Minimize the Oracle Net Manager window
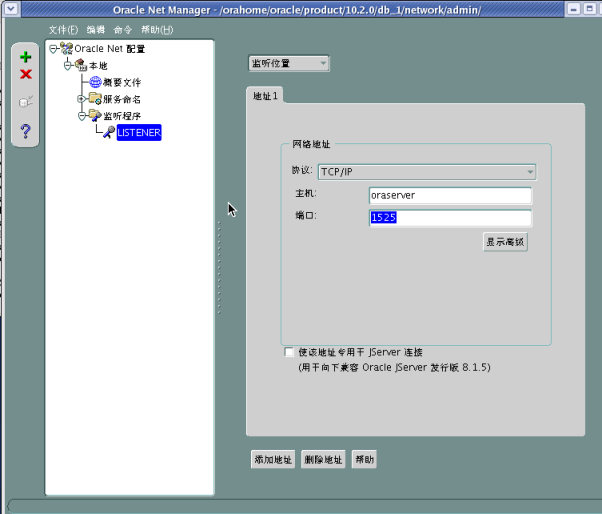 click(573, 9)
